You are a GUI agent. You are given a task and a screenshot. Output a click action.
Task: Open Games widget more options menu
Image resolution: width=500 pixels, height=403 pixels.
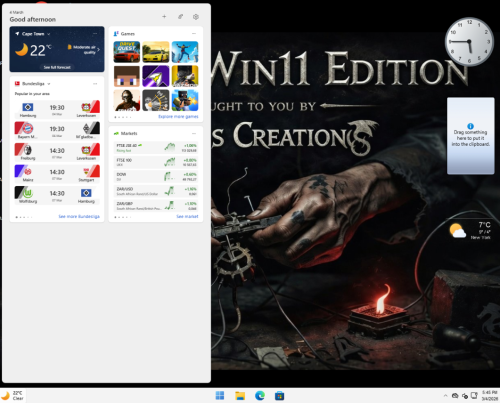pyautogui.click(x=194, y=34)
